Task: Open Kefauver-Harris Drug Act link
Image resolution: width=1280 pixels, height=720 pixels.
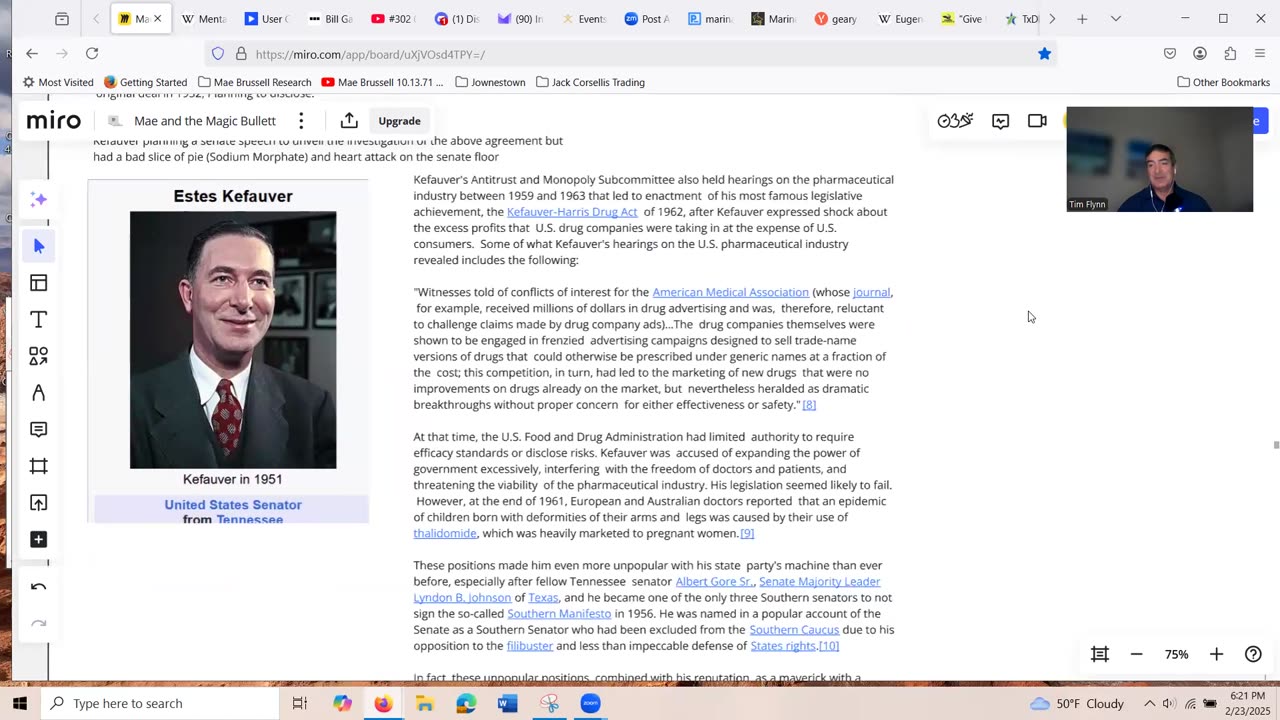Action: click(572, 212)
